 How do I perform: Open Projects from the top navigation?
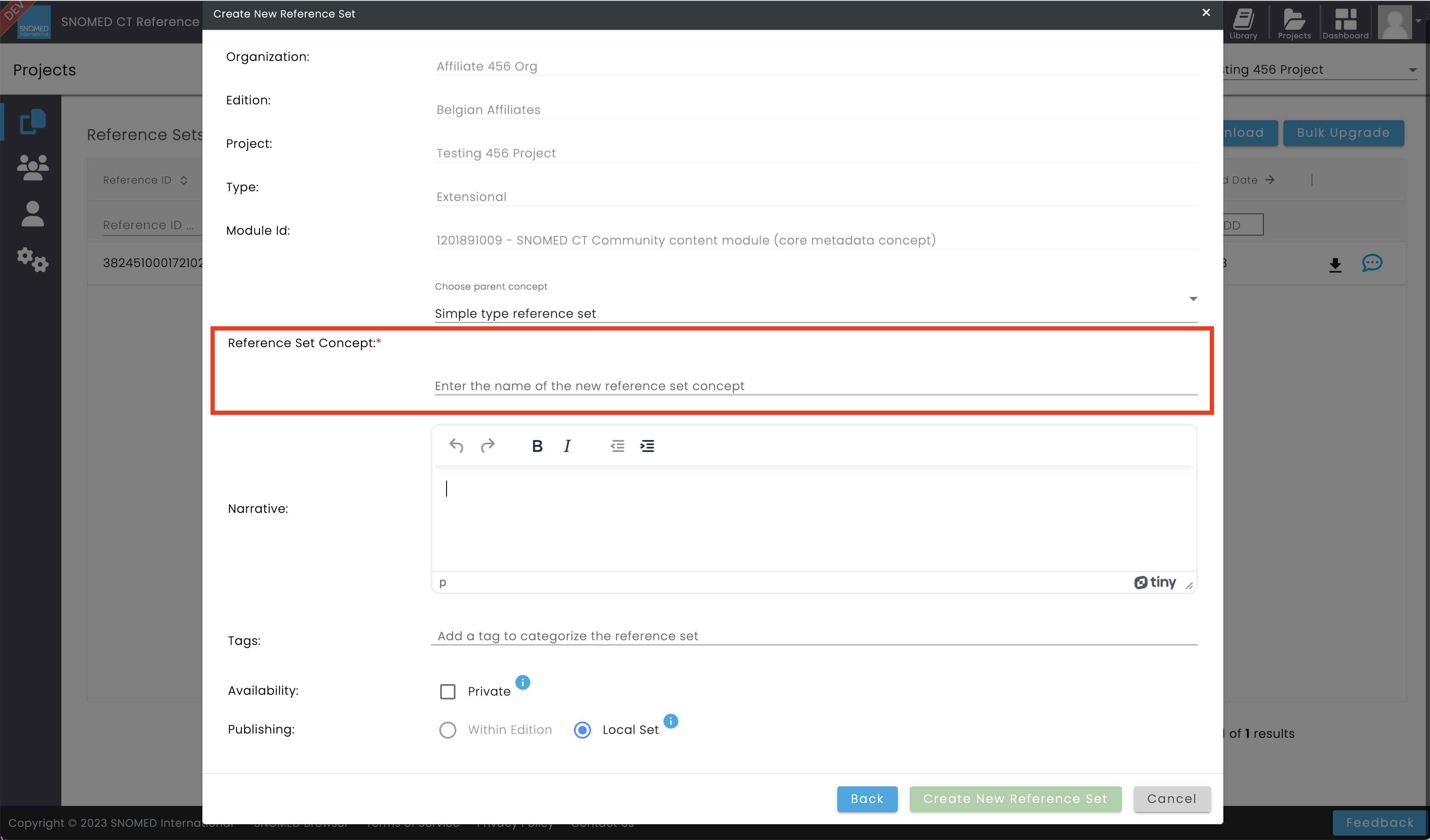[1294, 23]
